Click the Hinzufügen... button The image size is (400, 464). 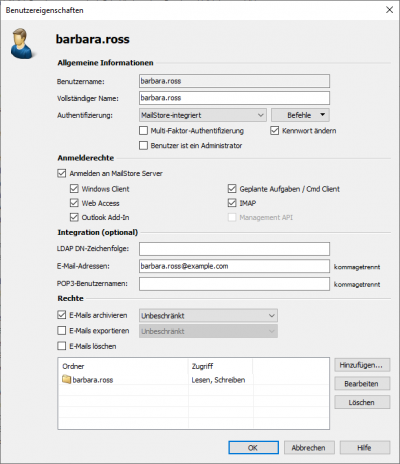(362, 365)
